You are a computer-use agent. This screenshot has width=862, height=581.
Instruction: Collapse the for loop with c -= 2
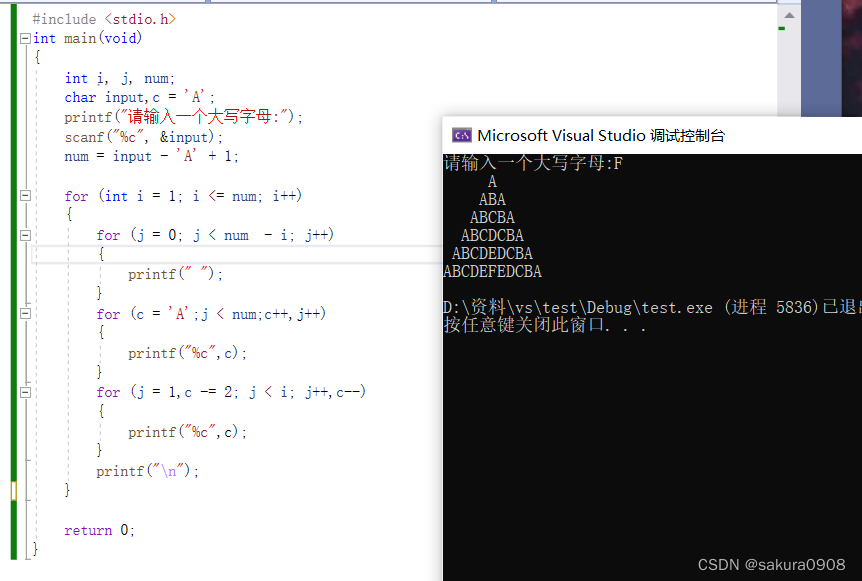click(x=23, y=391)
